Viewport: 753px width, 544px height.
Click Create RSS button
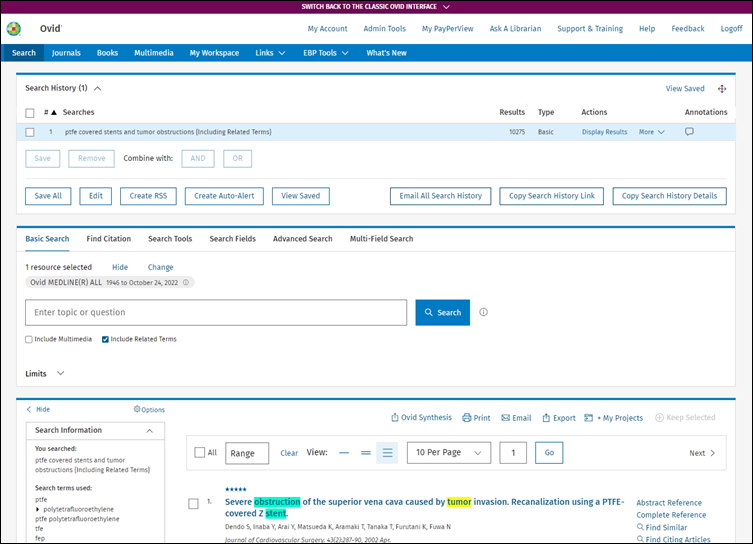(x=148, y=196)
